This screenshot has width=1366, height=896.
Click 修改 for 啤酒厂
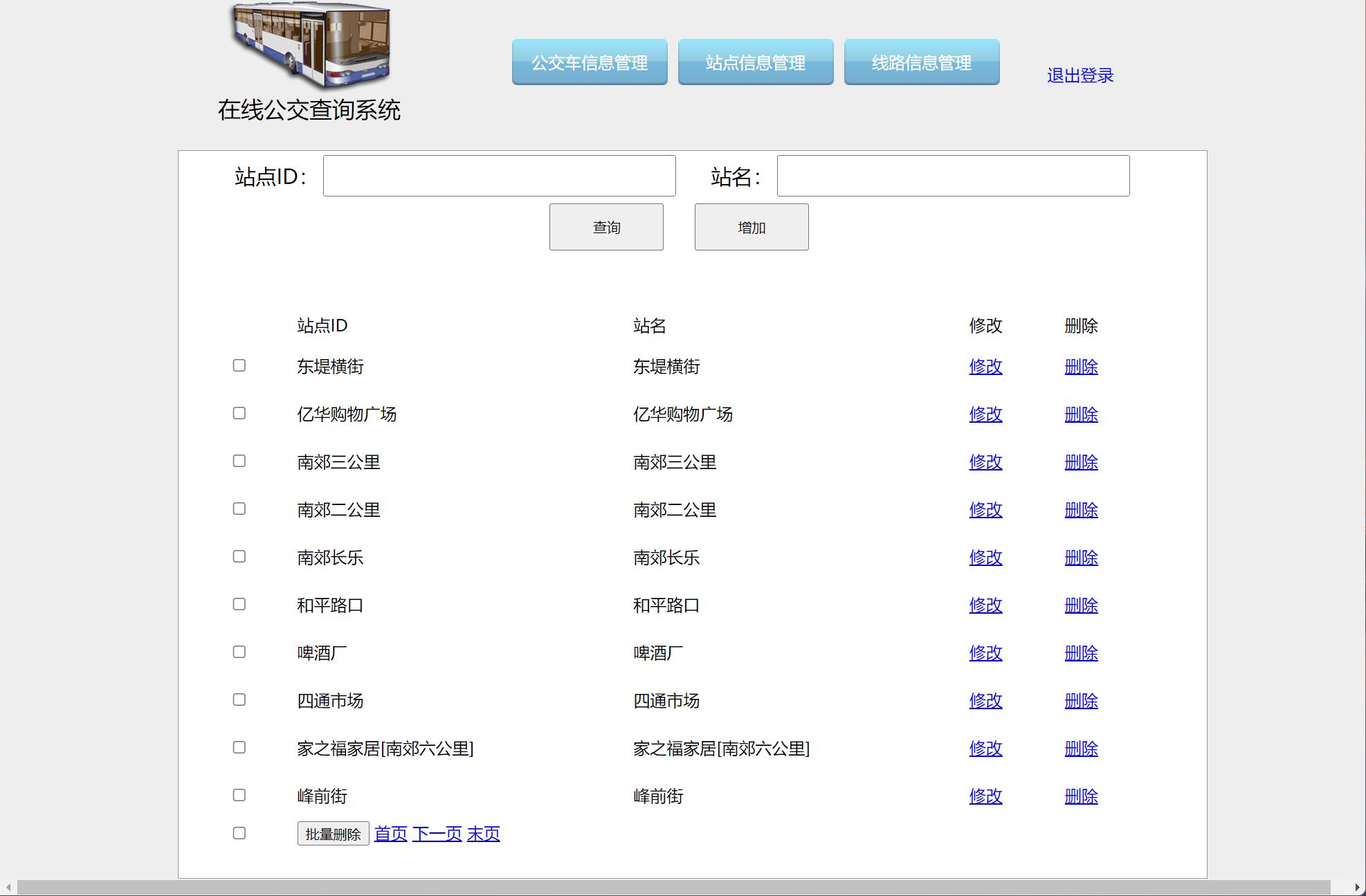pos(985,652)
